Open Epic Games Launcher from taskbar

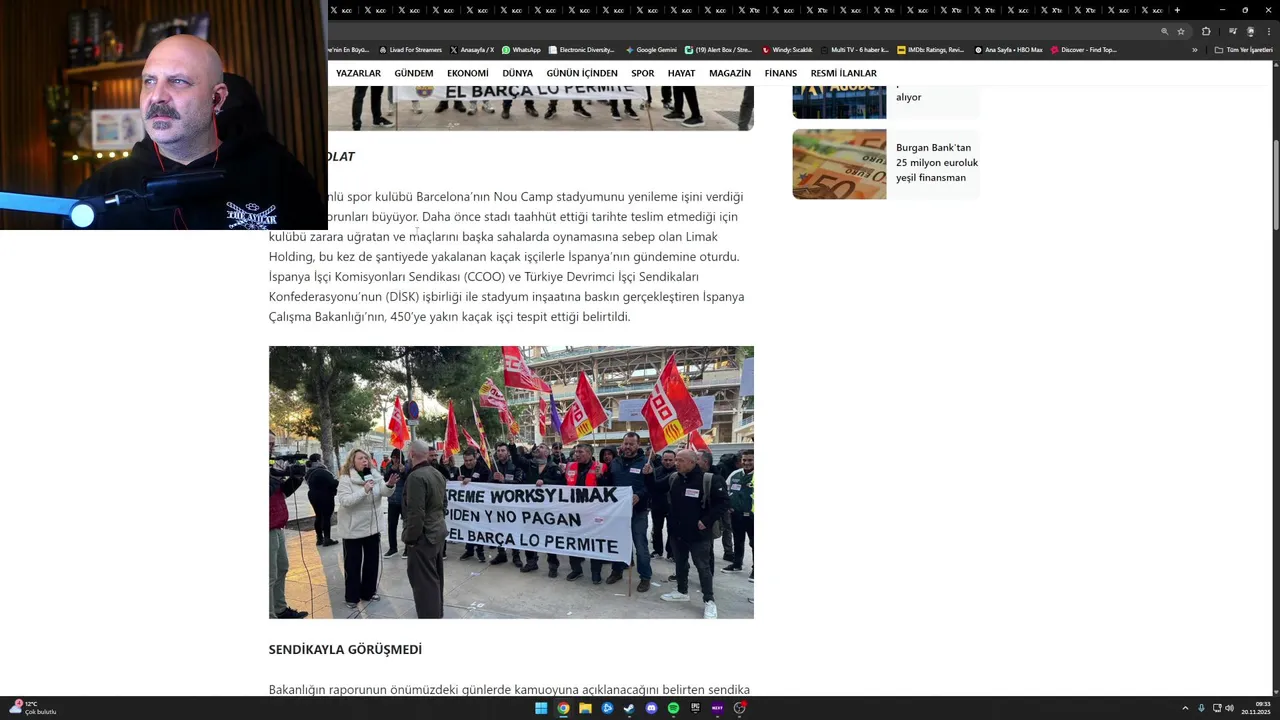(695, 708)
